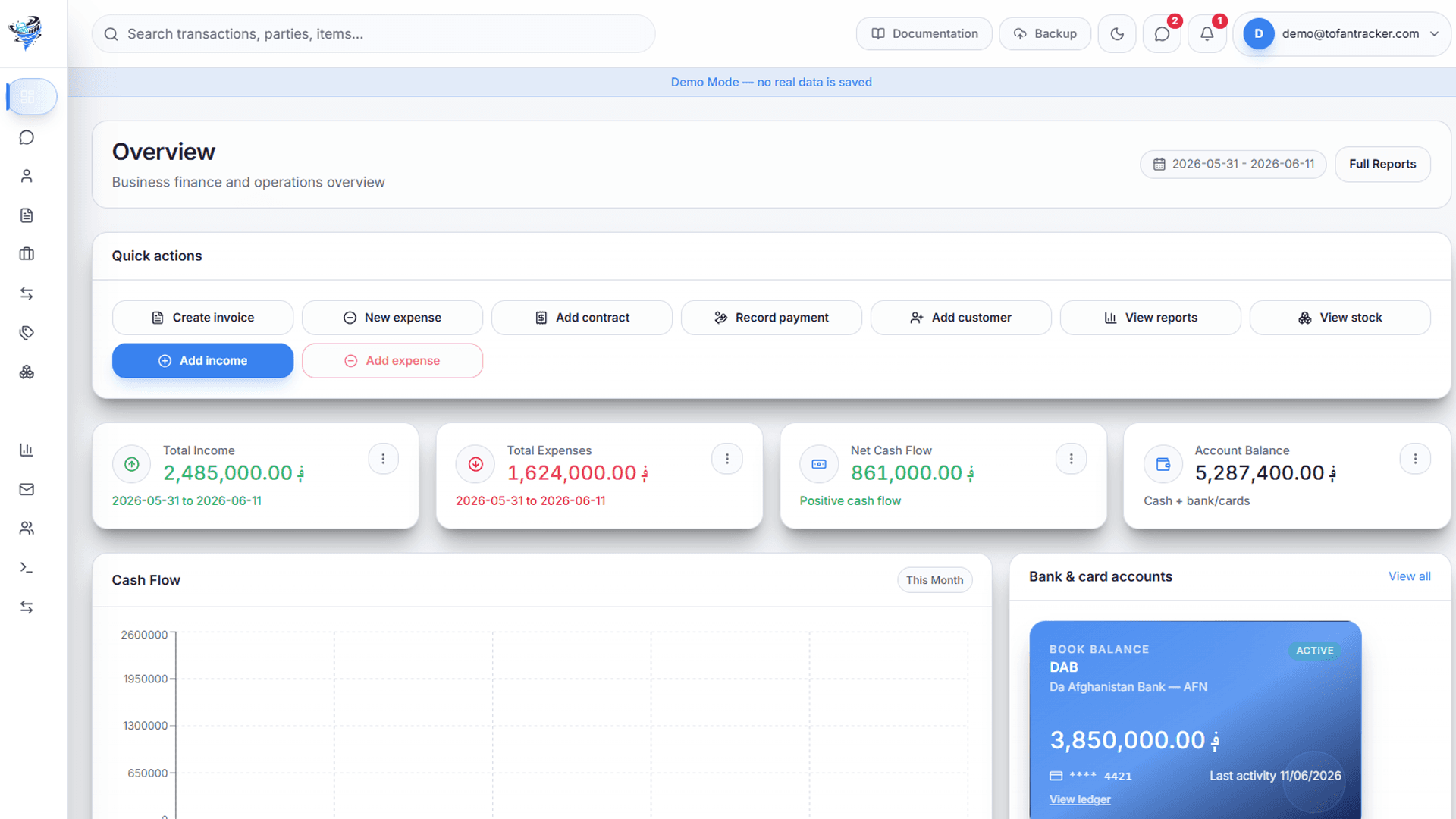Open the bar chart icon in sidebar
The image size is (1456, 819).
[x=27, y=450]
